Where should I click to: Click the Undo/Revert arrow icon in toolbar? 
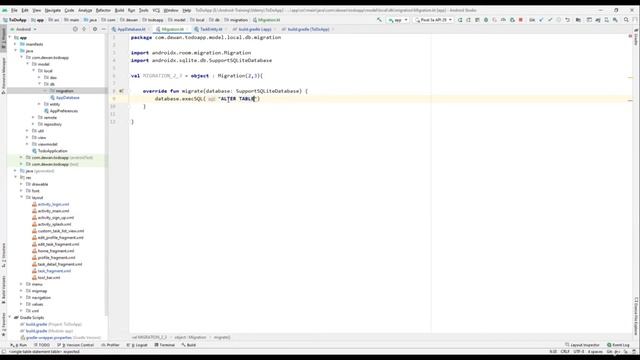[567, 20]
